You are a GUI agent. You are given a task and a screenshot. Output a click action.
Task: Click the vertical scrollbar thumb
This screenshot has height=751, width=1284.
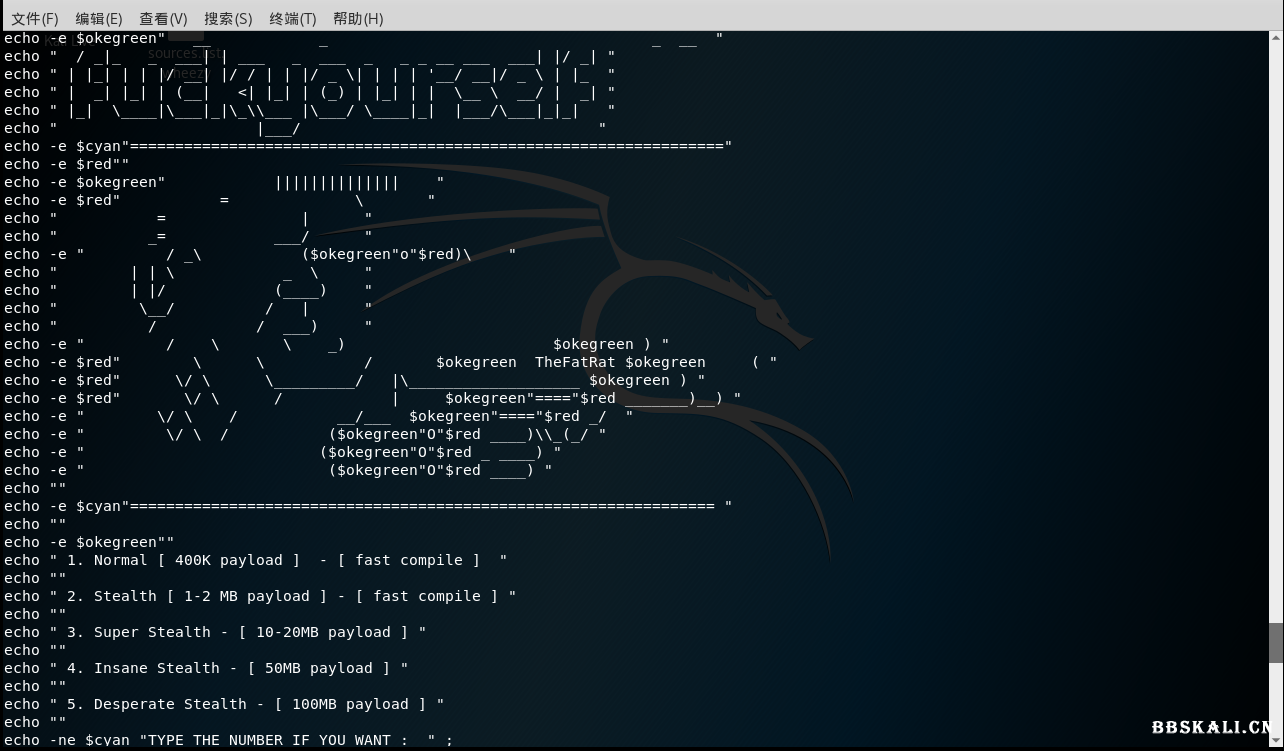[1275, 642]
